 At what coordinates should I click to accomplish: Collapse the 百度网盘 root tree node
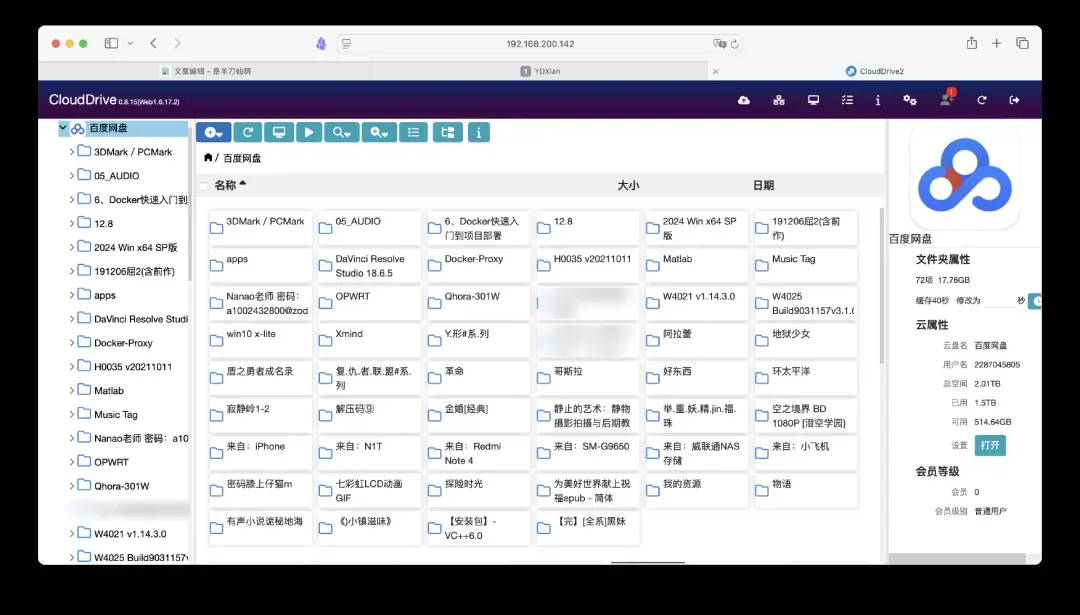63,128
